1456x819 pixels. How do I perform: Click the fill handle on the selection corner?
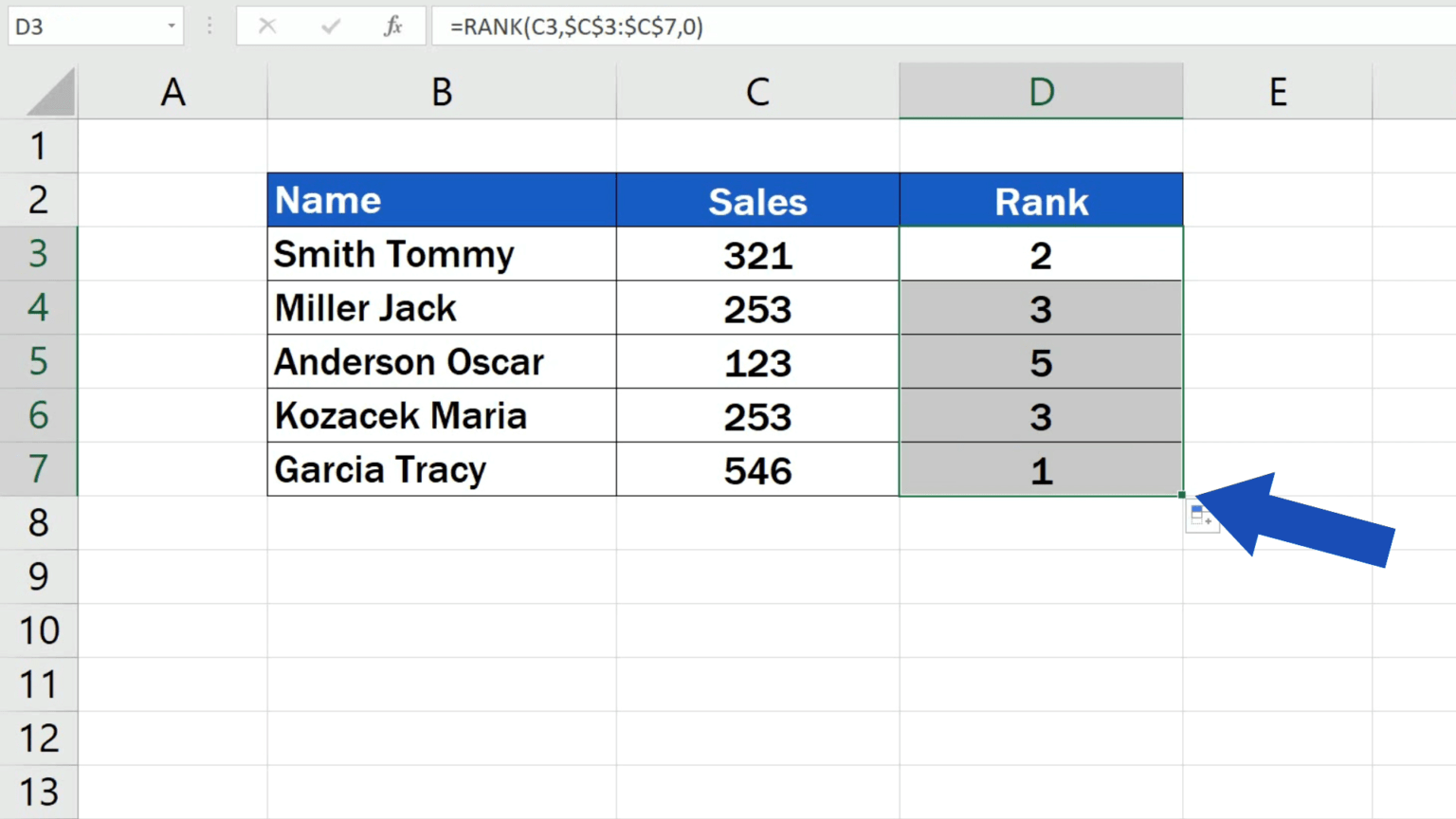point(1181,494)
